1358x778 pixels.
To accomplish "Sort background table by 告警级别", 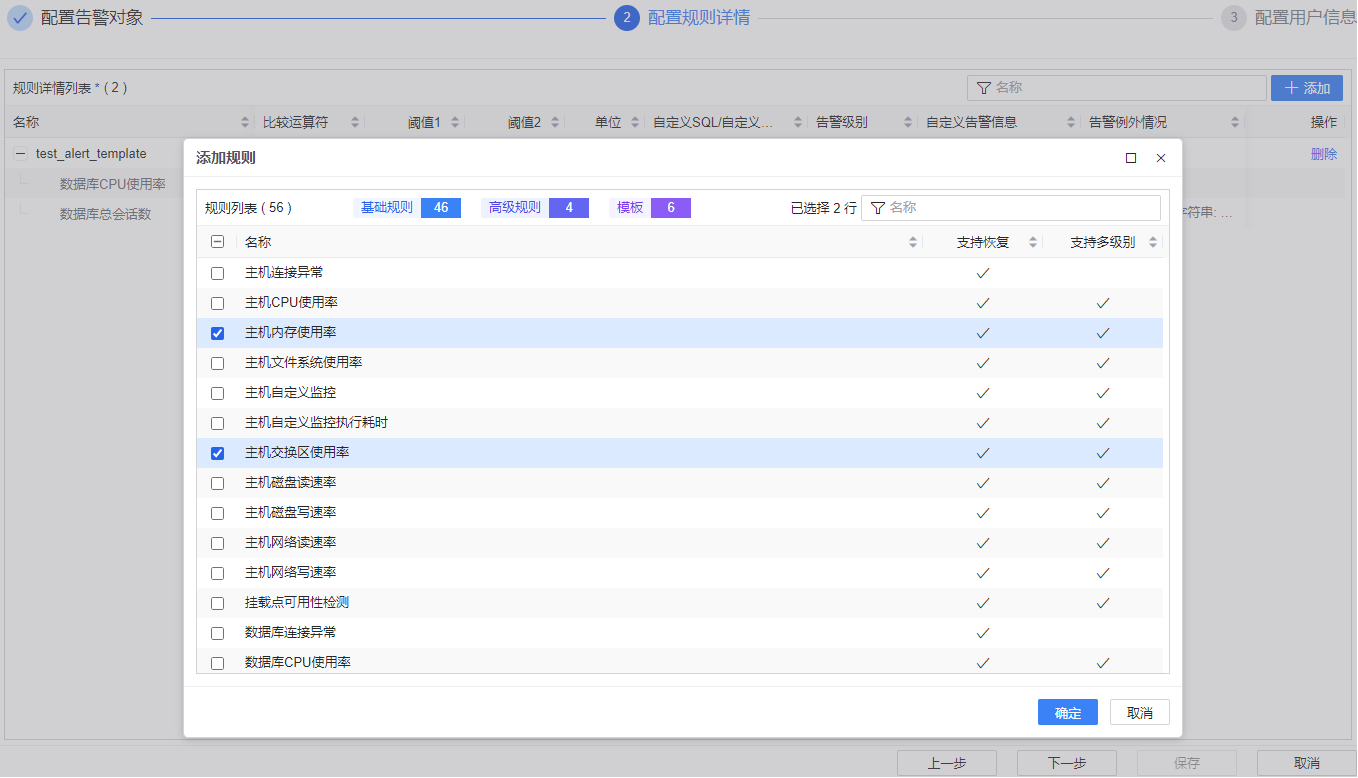I will (x=909, y=122).
